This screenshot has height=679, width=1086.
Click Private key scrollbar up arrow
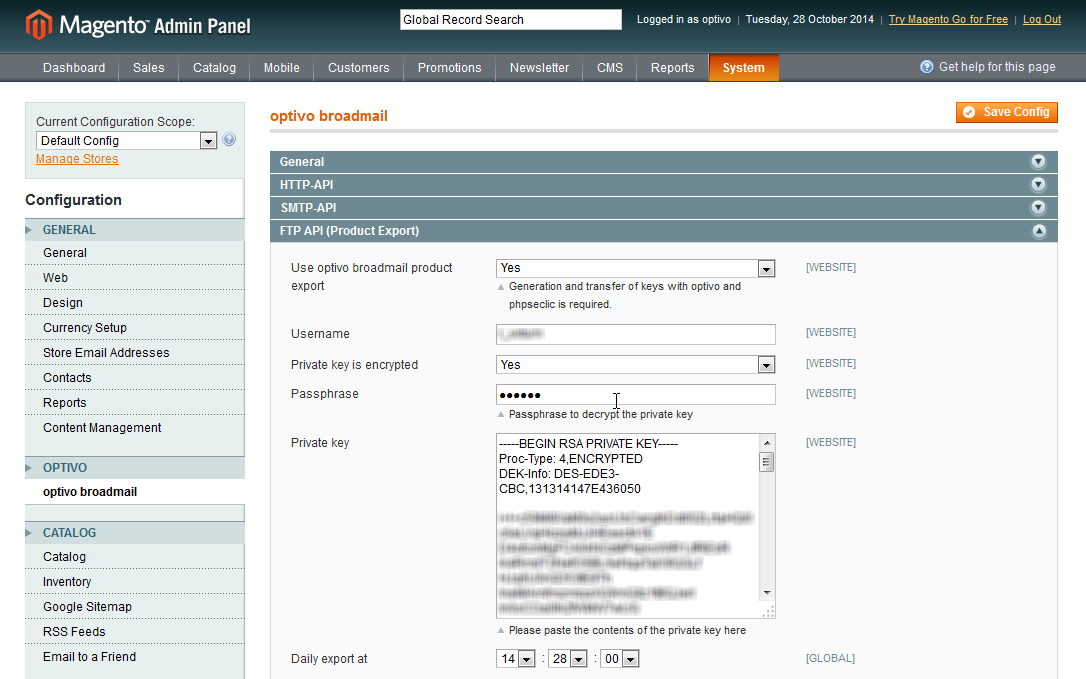pos(767,443)
